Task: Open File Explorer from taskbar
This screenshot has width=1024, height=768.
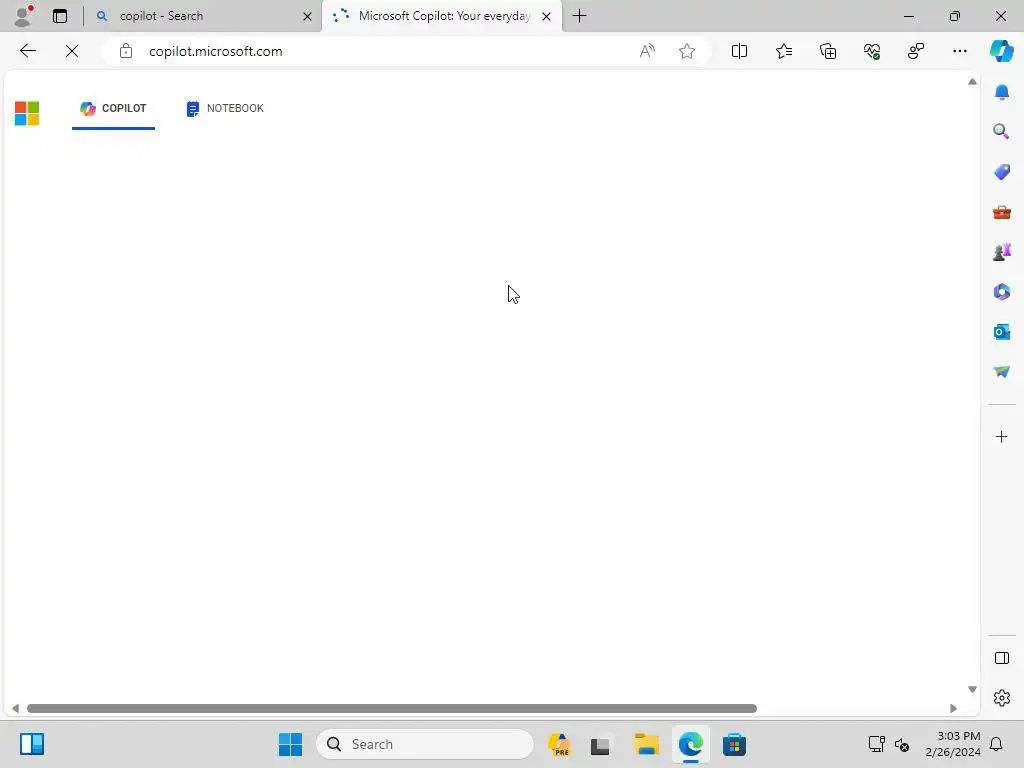Action: (x=647, y=744)
